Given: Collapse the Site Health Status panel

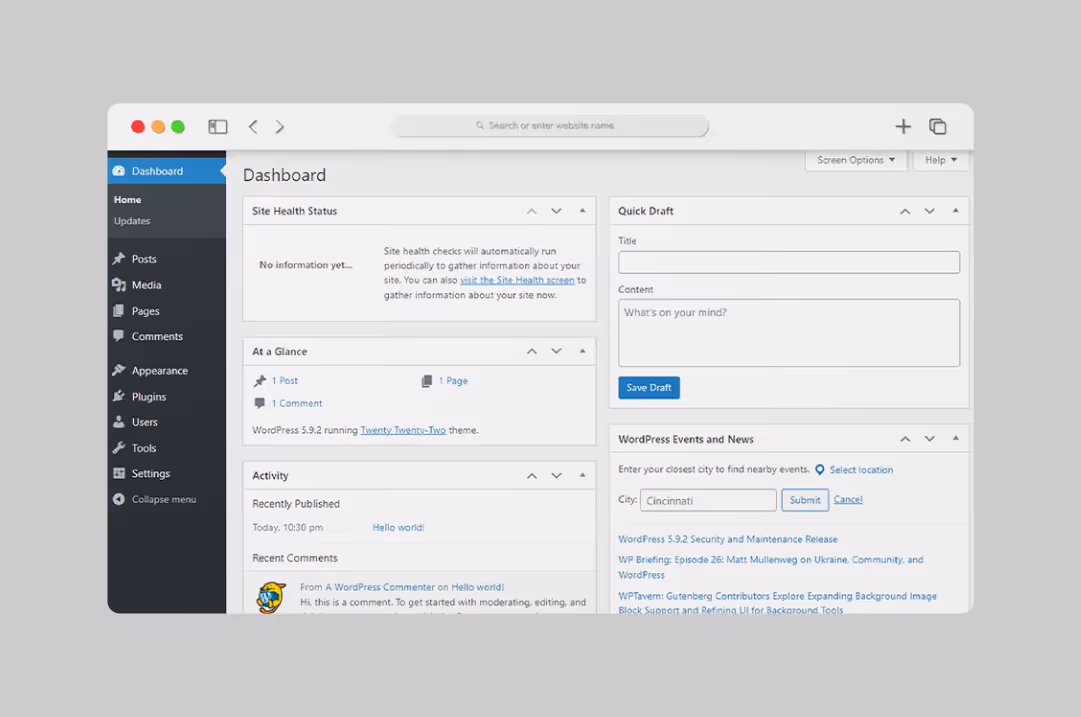Looking at the screenshot, I should pos(583,211).
